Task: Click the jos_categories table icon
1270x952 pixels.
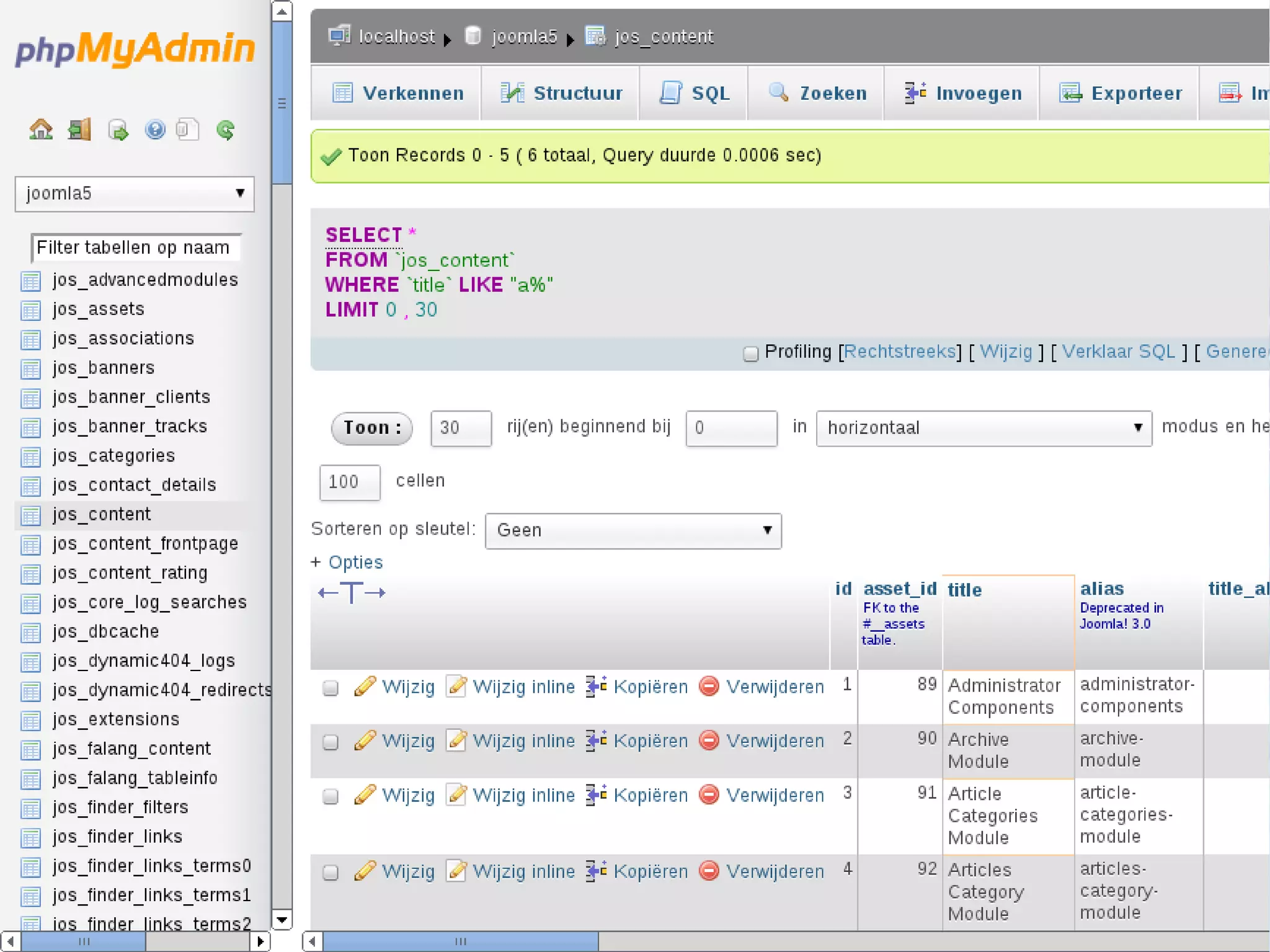Action: [x=30, y=457]
